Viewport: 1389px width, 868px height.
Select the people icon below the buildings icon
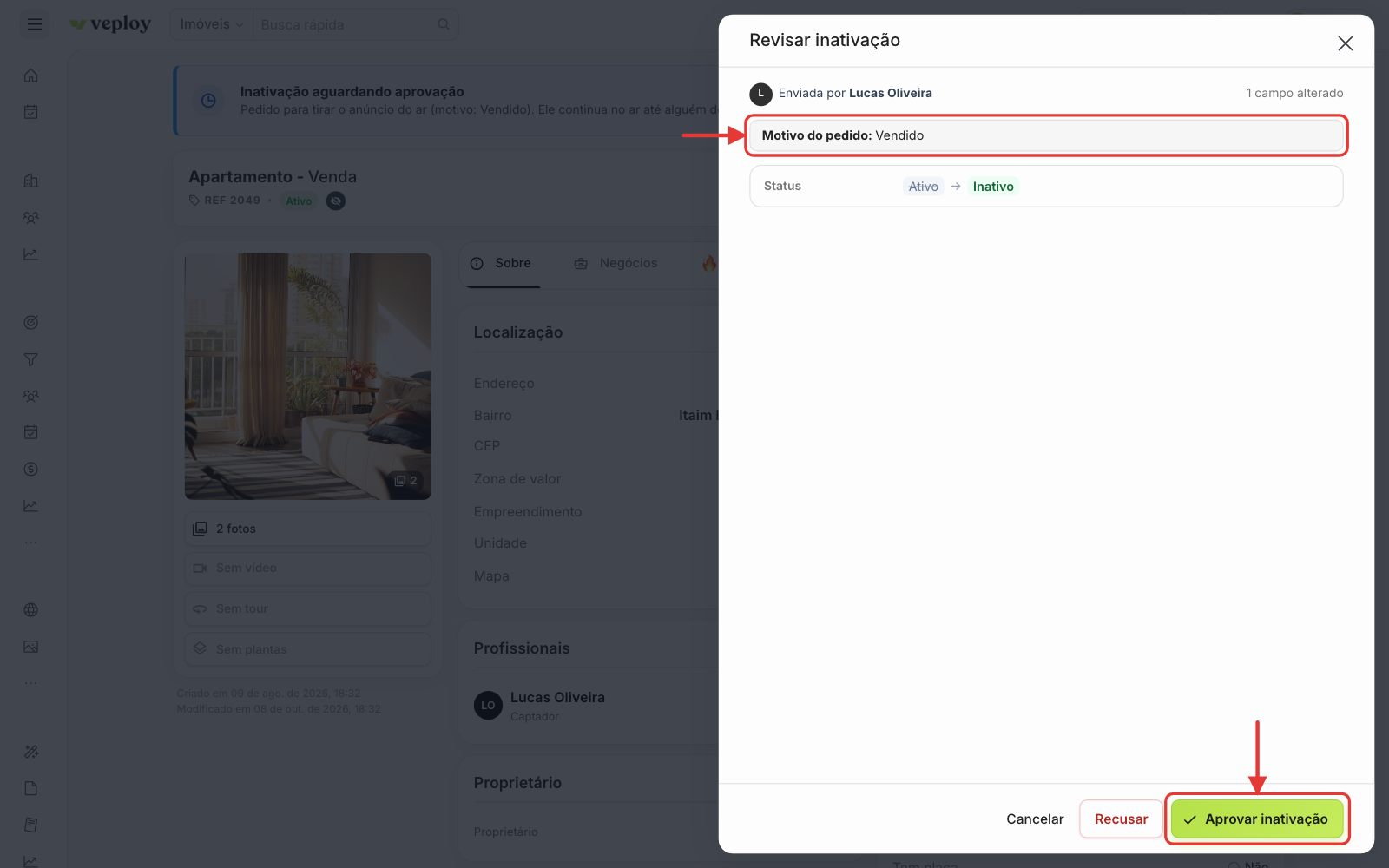click(31, 218)
